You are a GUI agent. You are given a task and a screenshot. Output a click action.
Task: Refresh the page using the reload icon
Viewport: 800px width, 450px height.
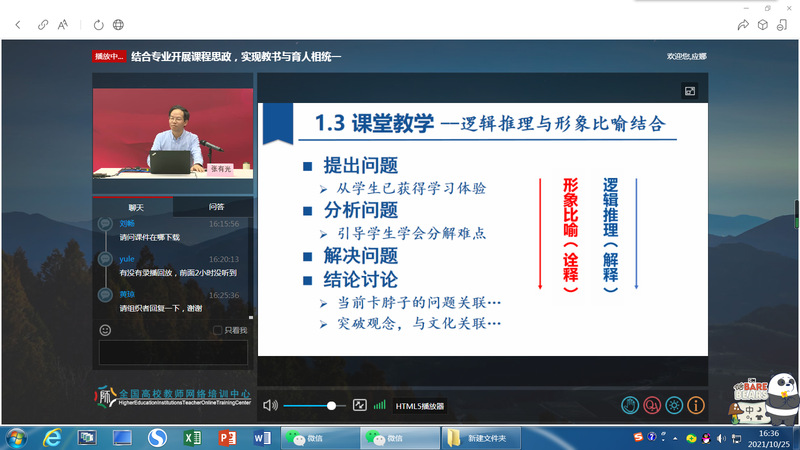[98, 23]
